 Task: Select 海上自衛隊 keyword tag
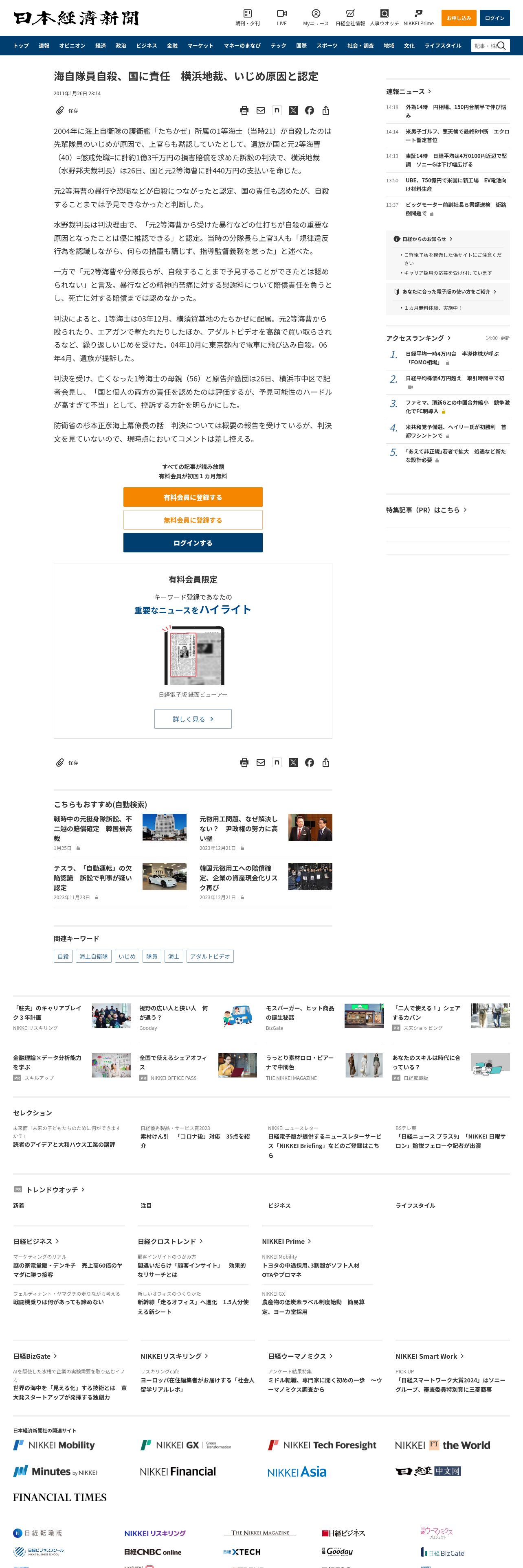tap(94, 956)
